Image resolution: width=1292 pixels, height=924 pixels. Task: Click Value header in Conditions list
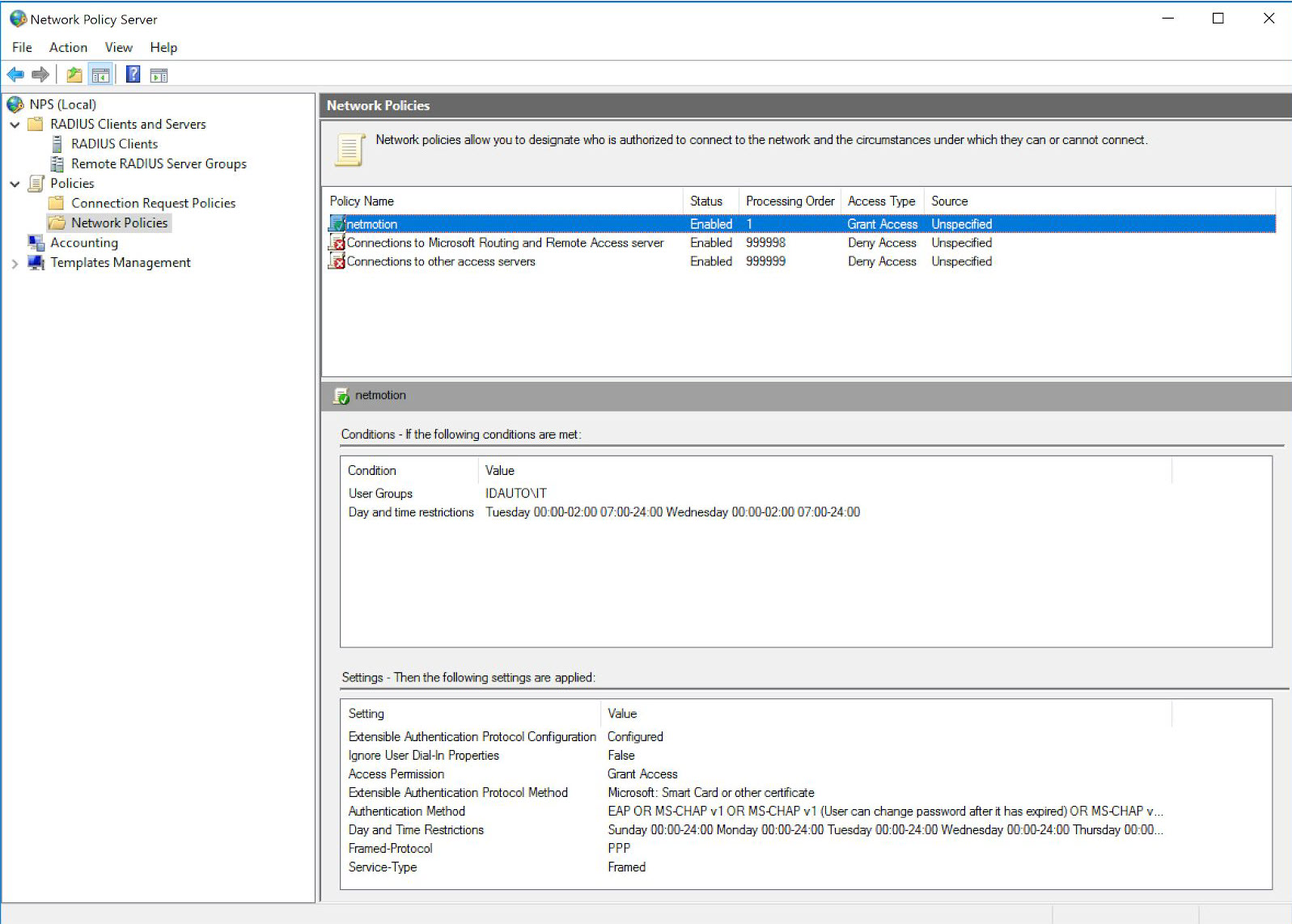pyautogui.click(x=825, y=470)
